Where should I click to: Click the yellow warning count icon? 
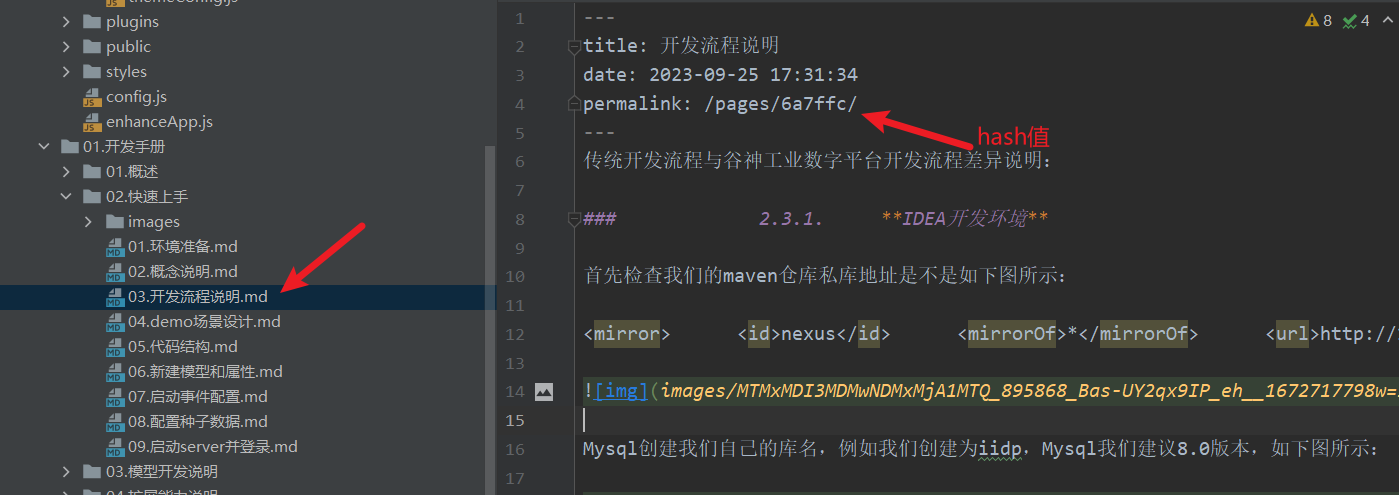(x=1311, y=20)
